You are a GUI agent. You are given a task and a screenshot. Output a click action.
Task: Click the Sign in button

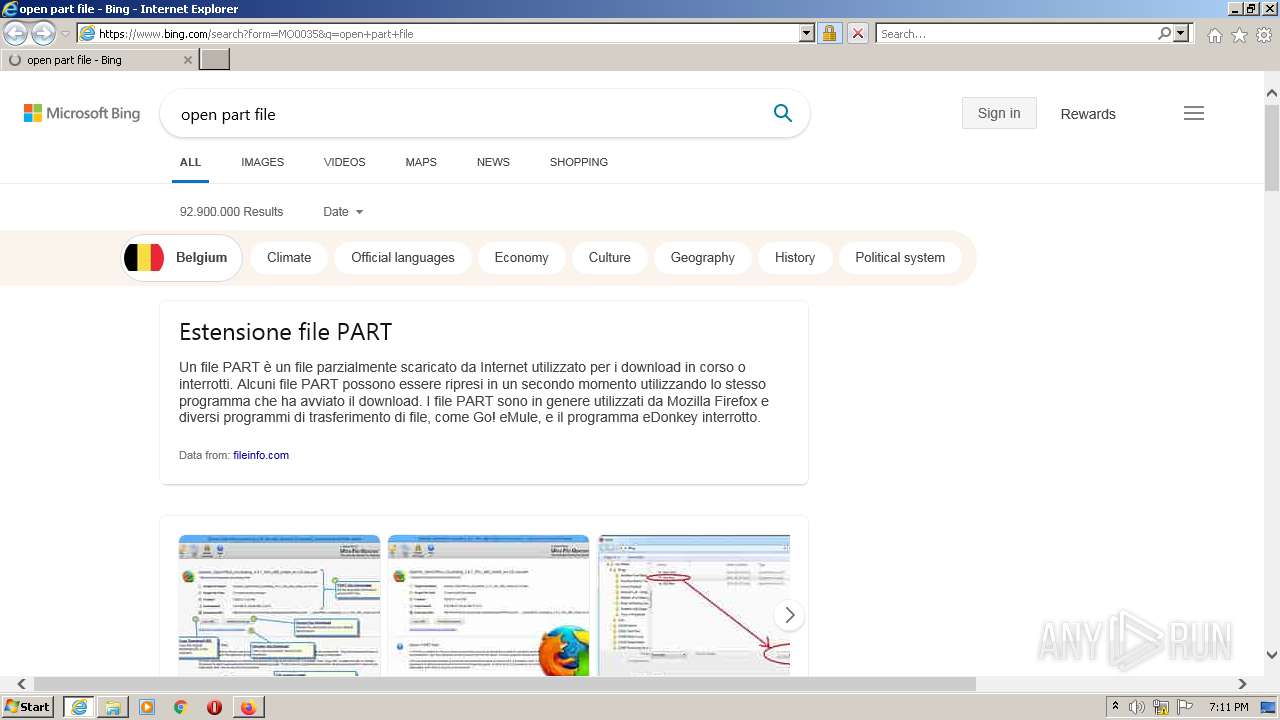(x=999, y=113)
